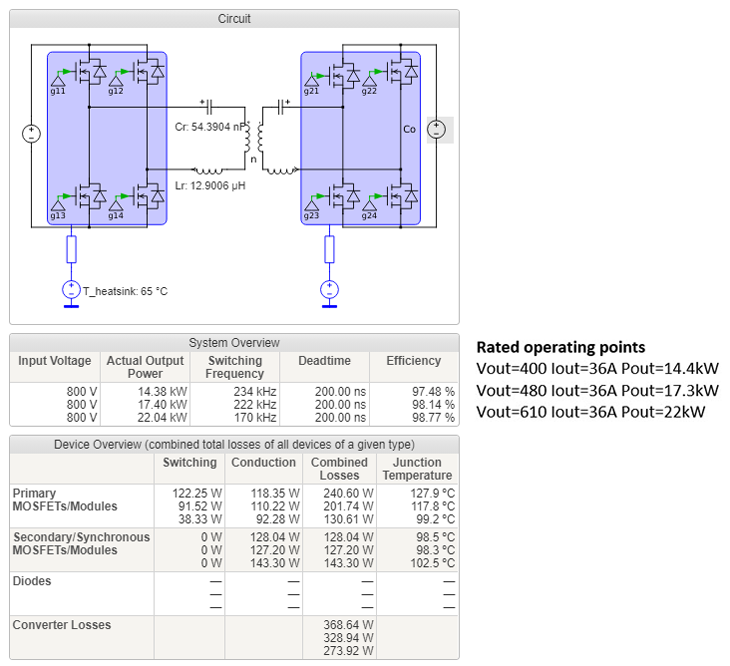Click the Converter Losses row label
Screen dimensions: 730x666
(x=61, y=625)
